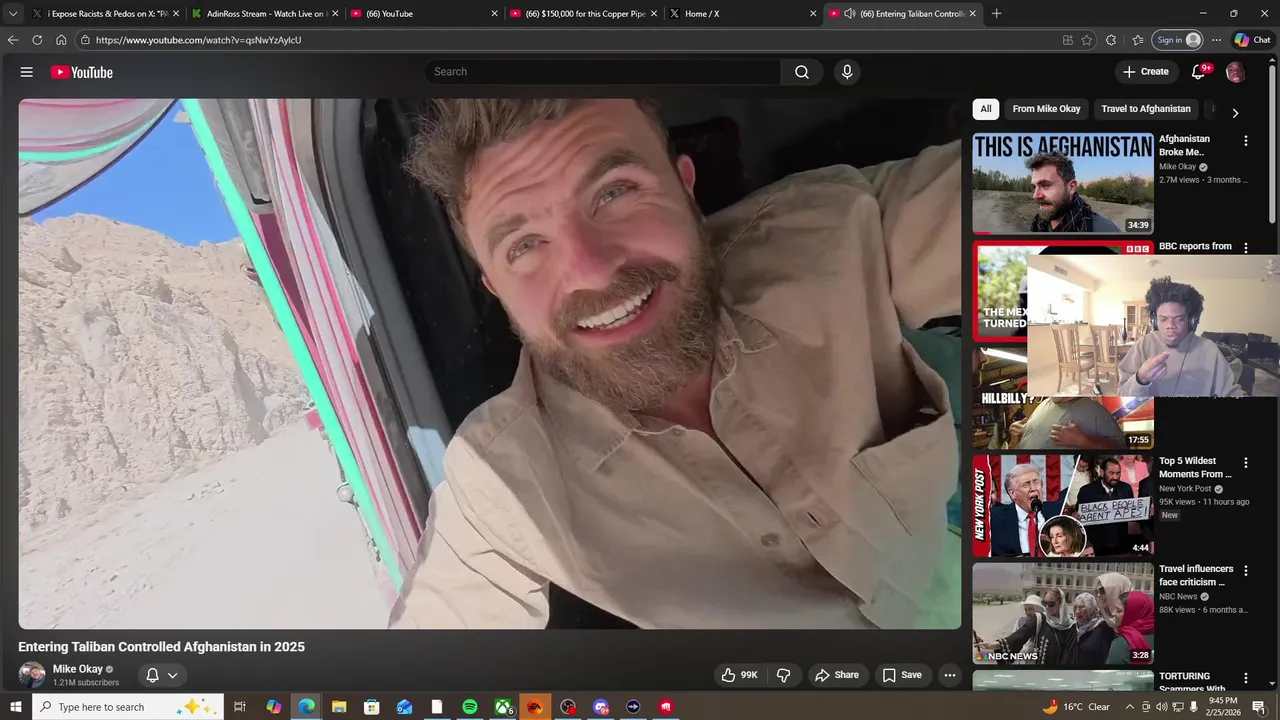Screen dimensions: 1280x720
Task: Click the search magnifier button
Action: (x=802, y=72)
